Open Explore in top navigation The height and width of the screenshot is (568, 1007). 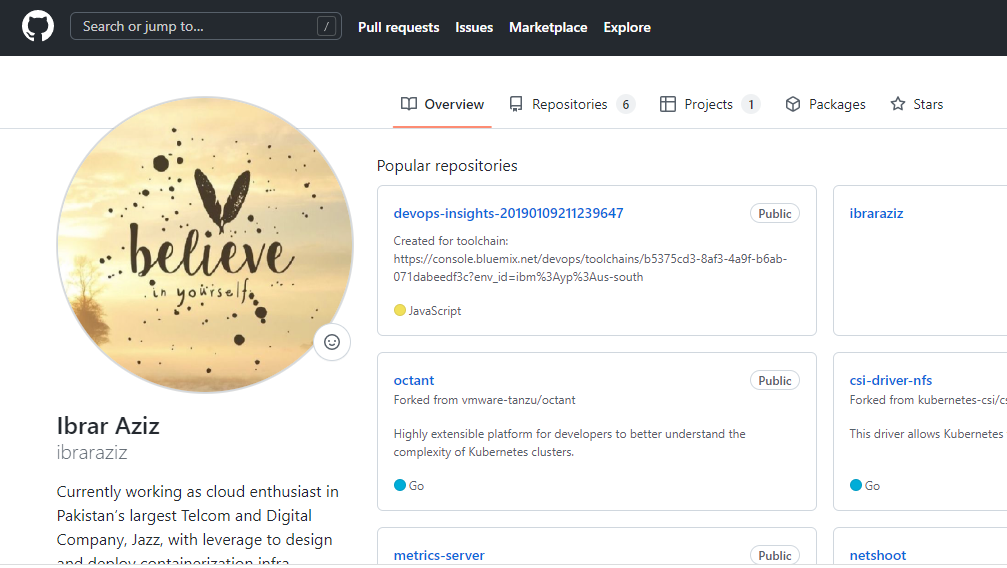click(x=627, y=27)
